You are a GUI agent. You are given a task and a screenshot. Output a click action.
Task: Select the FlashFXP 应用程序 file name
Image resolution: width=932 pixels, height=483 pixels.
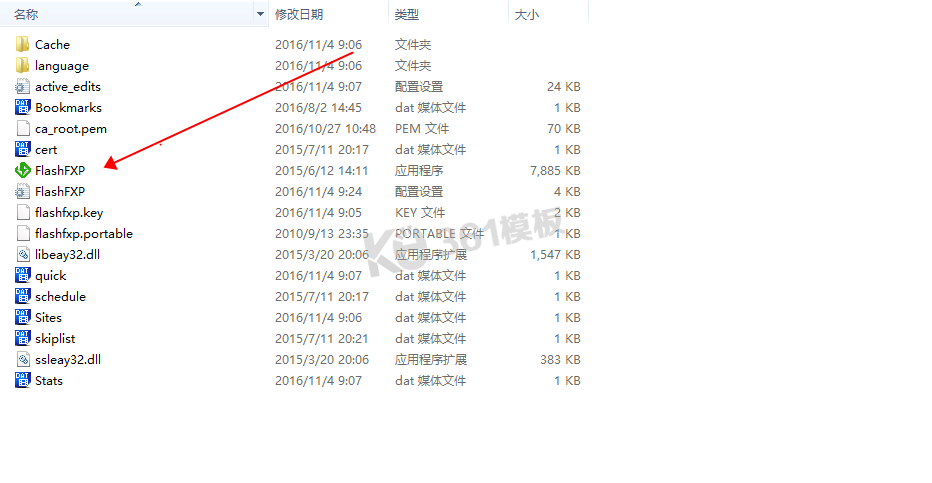(60, 171)
